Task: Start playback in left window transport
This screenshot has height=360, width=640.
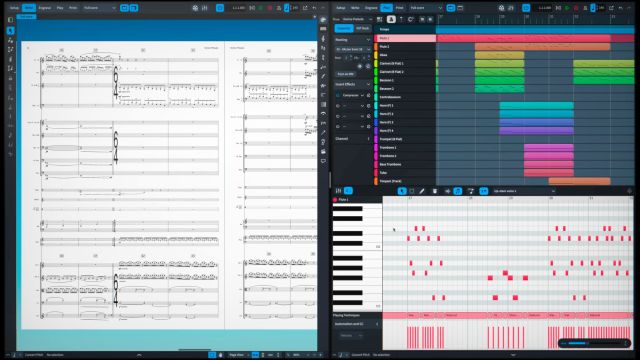Action: click(261, 8)
